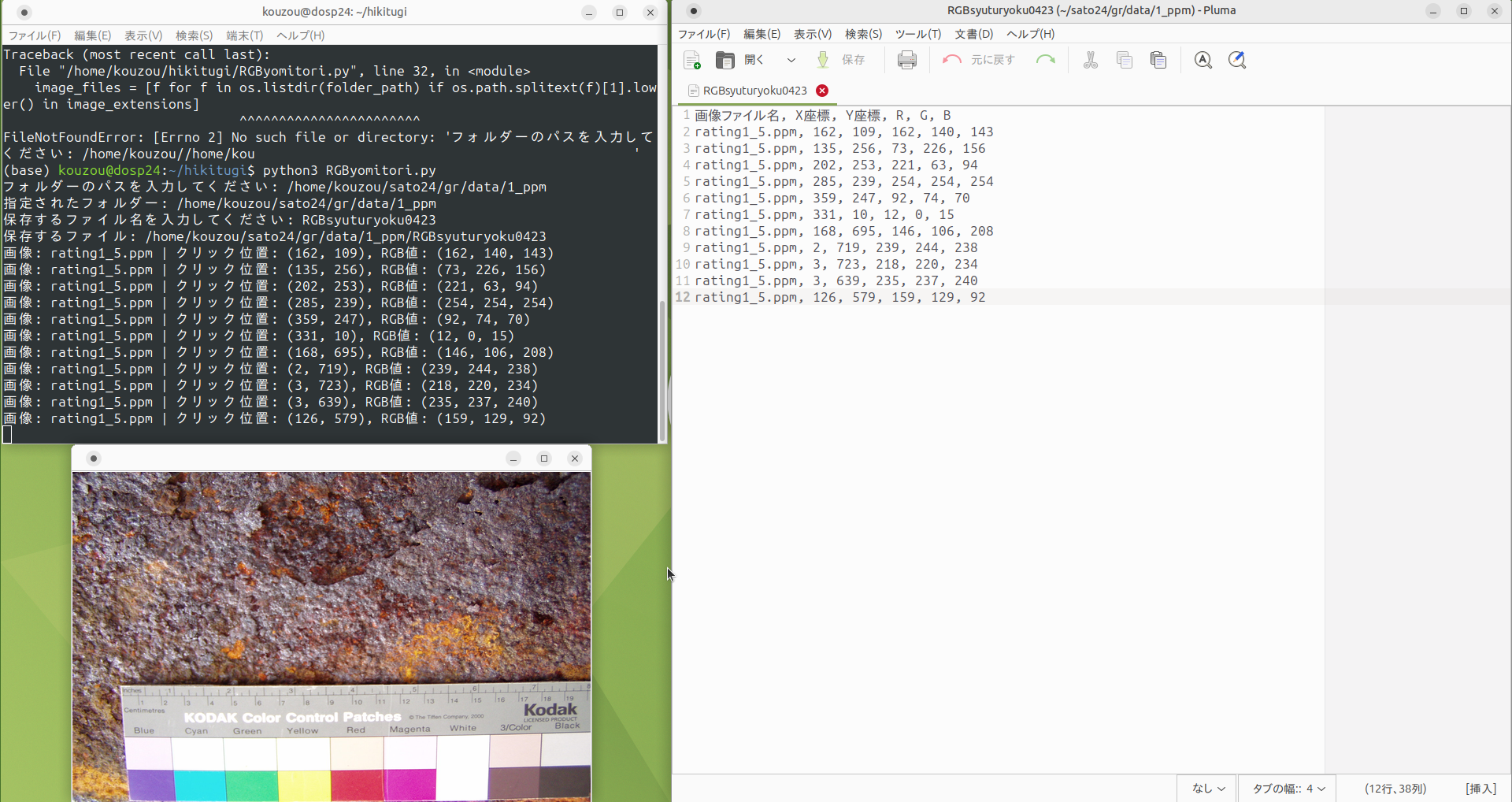Viewport: 1512px width, 802px height.
Task: Click the [挿入] insert mode indicator
Action: pyautogui.click(x=1480, y=789)
